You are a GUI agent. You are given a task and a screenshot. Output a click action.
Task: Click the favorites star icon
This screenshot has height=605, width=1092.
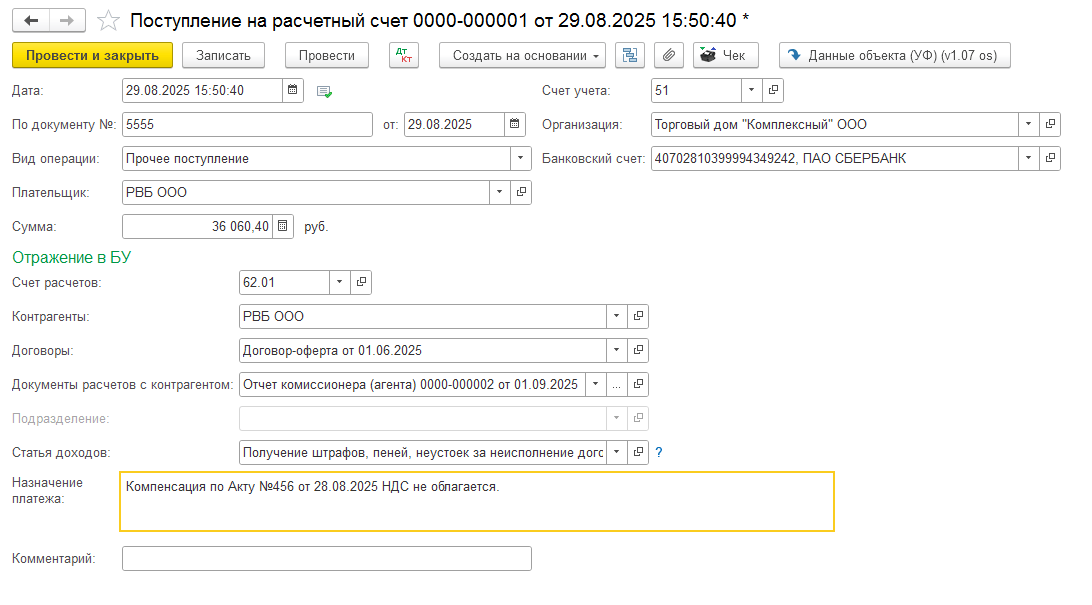110,21
